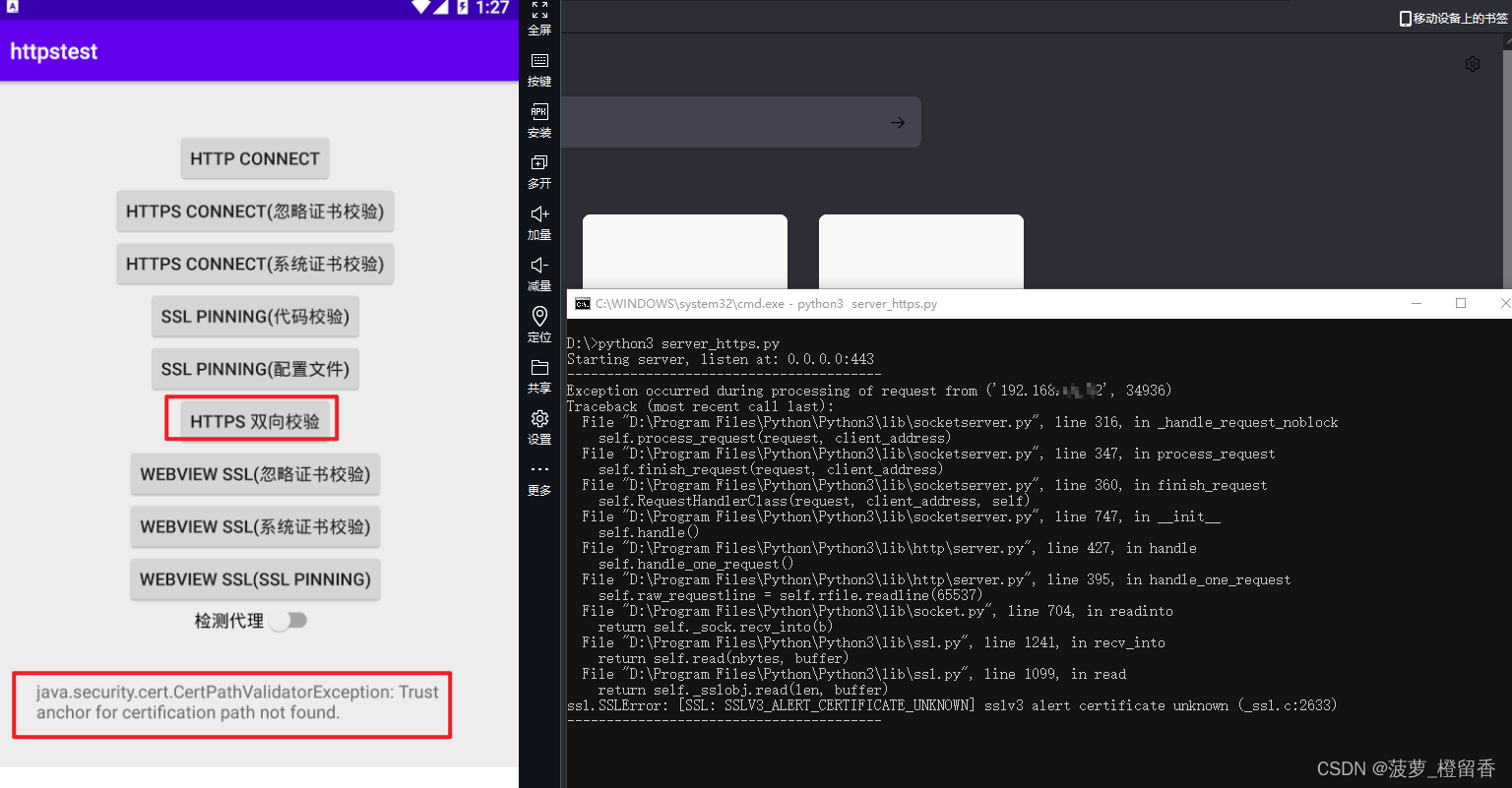The width and height of the screenshot is (1512, 788).
Task: Tap WEBVIEW SSL(SSL PINNING) button
Action: click(255, 579)
